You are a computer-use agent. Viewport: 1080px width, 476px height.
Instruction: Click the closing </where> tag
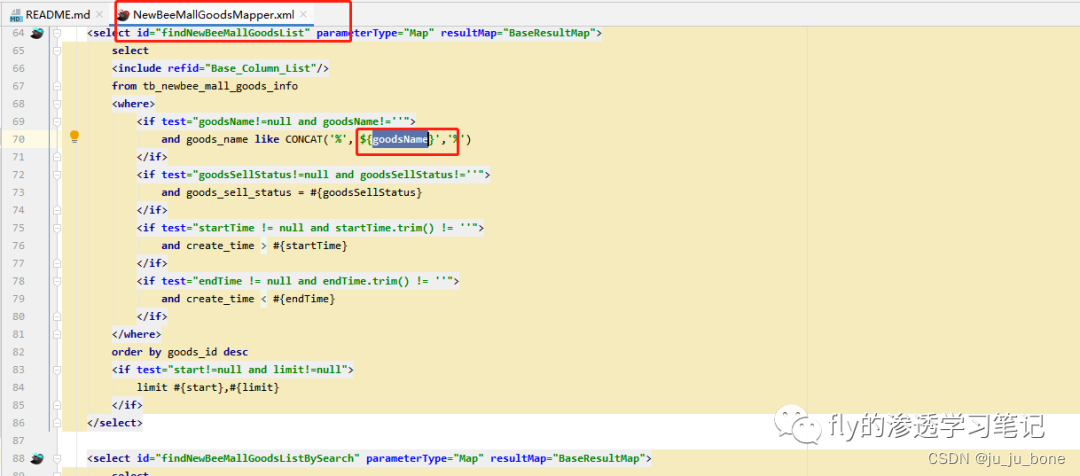click(x=136, y=334)
